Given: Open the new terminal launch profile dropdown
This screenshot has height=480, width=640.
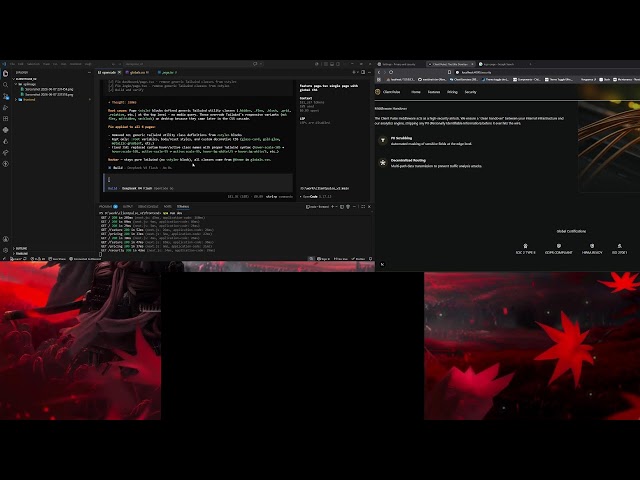Looking at the screenshot, I should pos(336,207).
